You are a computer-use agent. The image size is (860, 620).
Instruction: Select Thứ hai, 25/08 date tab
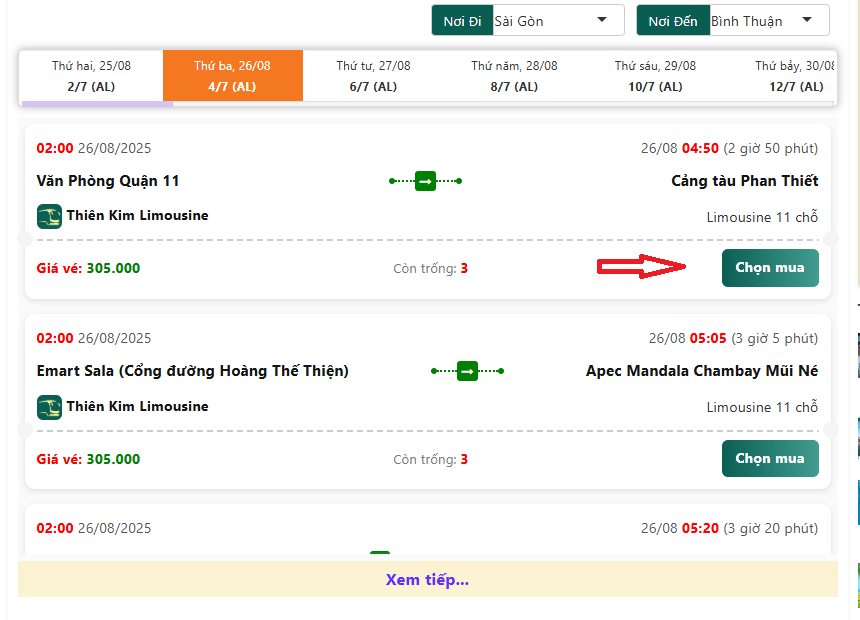tap(91, 76)
